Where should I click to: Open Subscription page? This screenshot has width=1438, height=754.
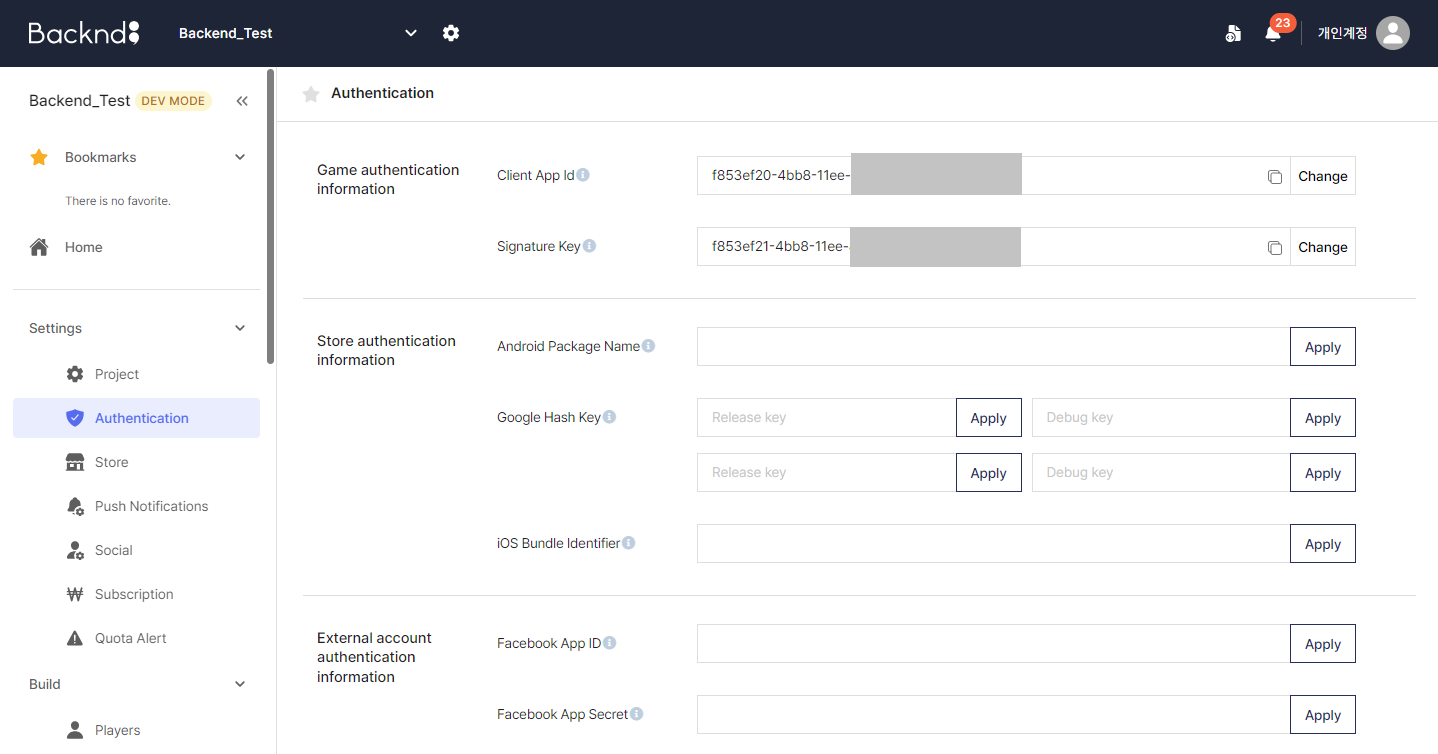(136, 594)
